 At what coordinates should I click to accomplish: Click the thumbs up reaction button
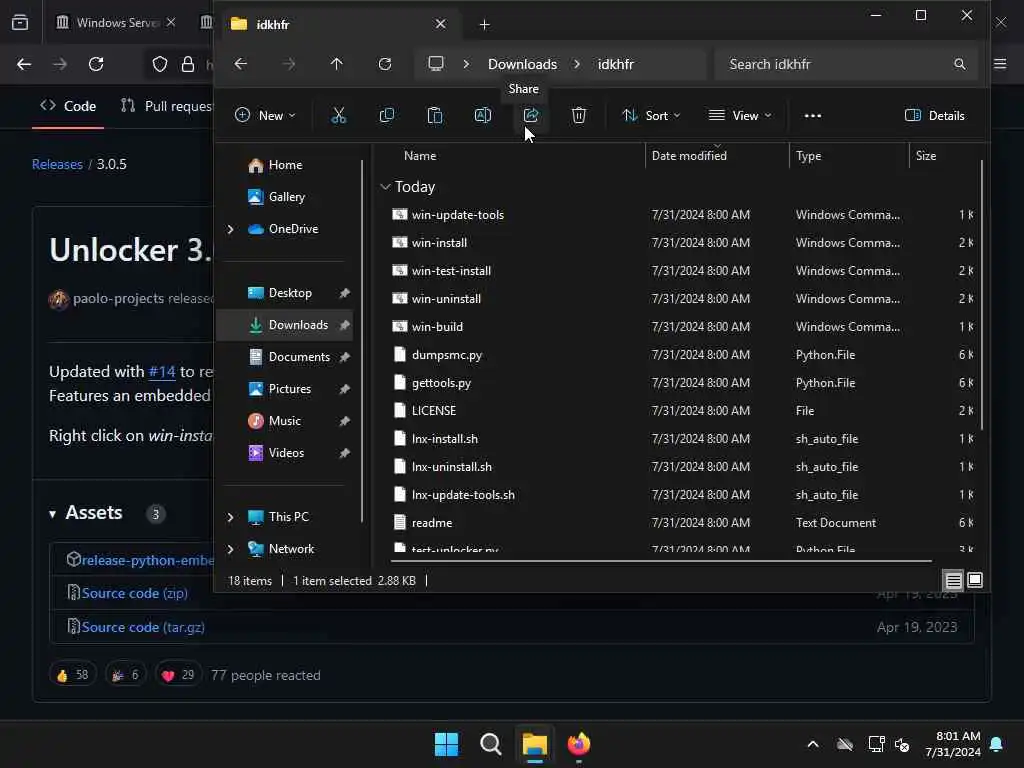(72, 675)
